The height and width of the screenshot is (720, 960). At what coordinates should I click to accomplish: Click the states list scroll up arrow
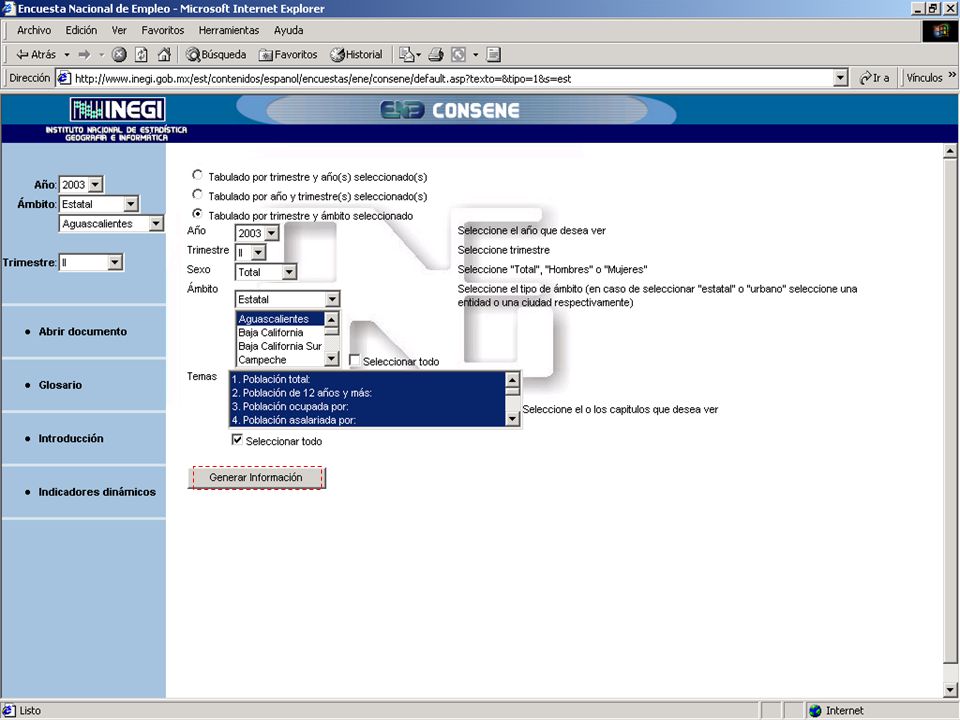331,319
